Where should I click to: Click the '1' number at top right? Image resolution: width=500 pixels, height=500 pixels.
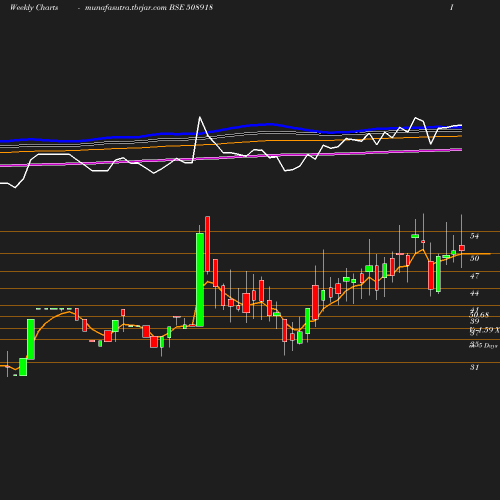452,7
